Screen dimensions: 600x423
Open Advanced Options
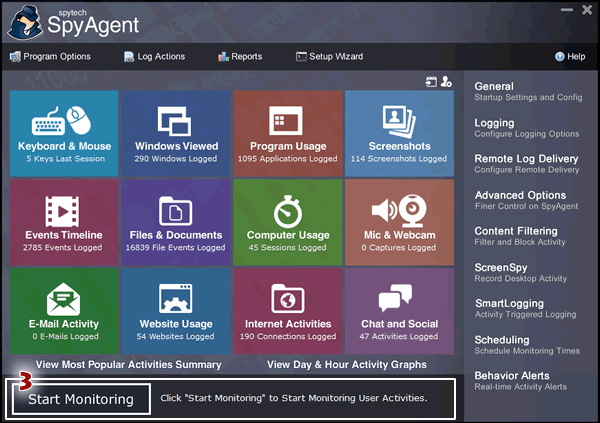tap(527, 200)
